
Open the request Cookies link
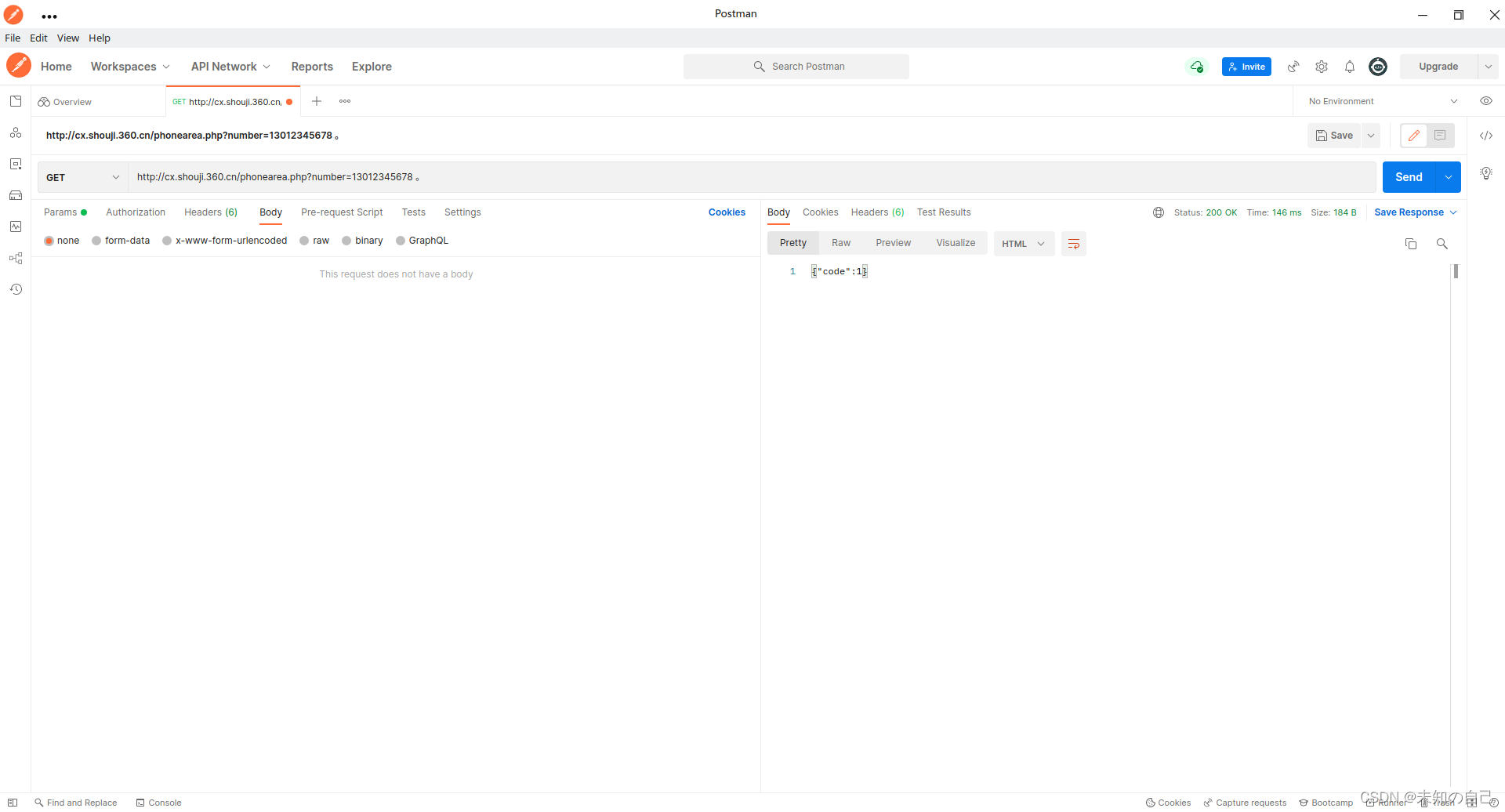[727, 212]
